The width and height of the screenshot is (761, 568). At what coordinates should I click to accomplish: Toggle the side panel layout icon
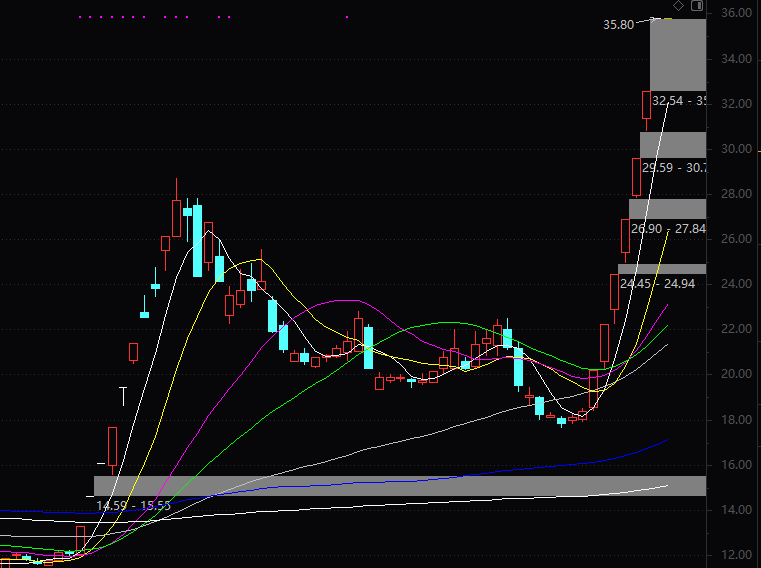pyautogui.click(x=696, y=6)
